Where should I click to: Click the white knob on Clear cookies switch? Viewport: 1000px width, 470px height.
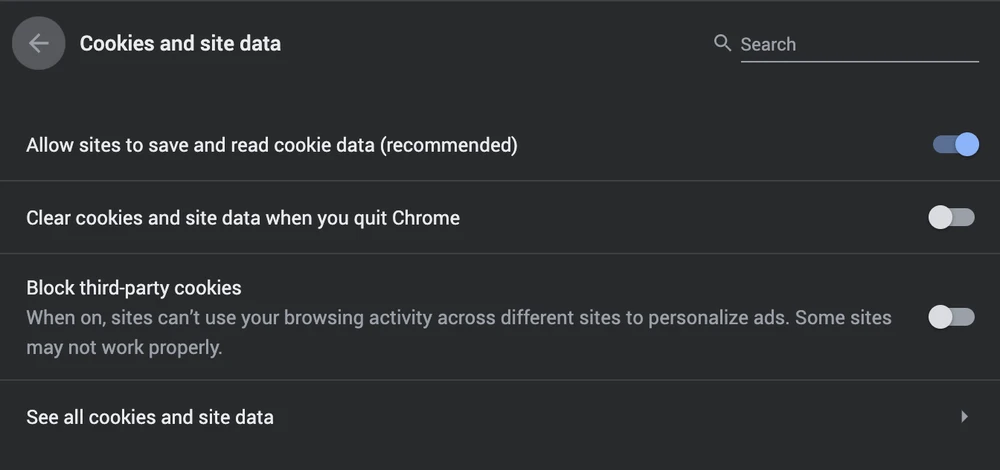pyautogui.click(x=940, y=217)
